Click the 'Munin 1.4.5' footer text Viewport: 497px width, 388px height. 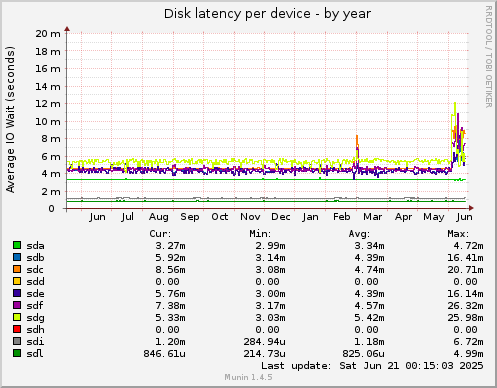(x=248, y=377)
